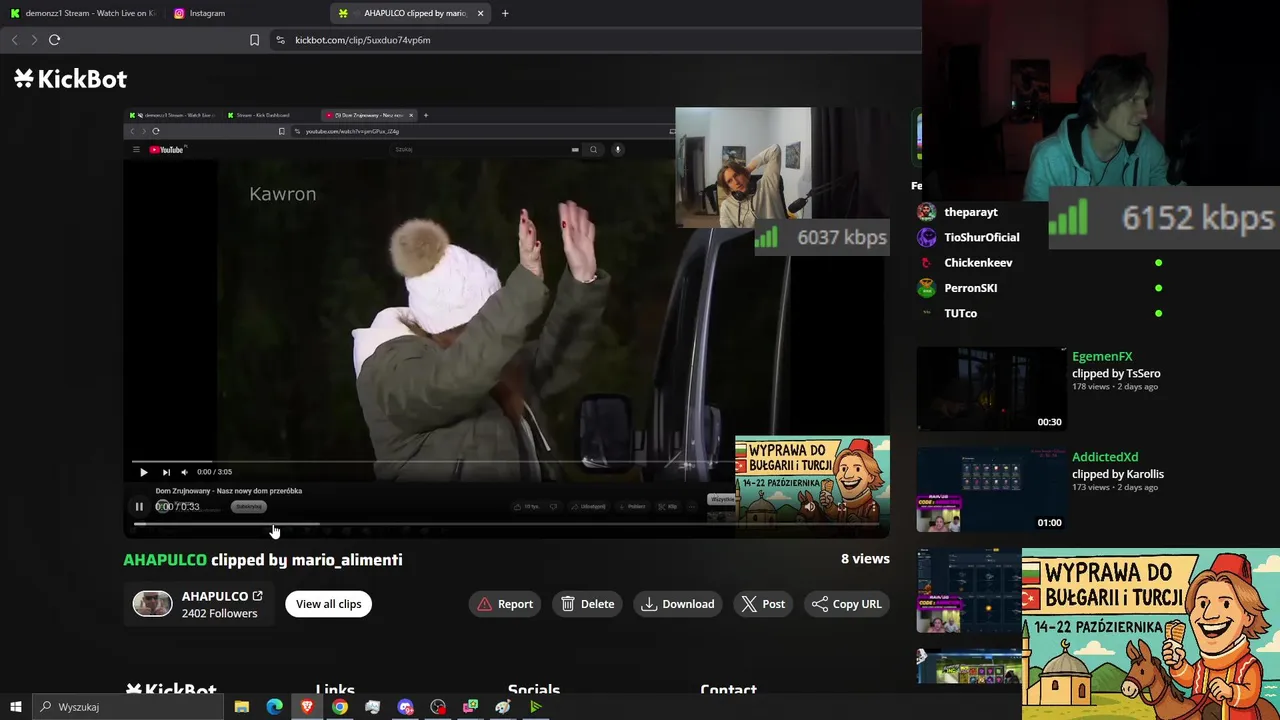
Task: Open a new browser tab
Action: tap(505, 13)
